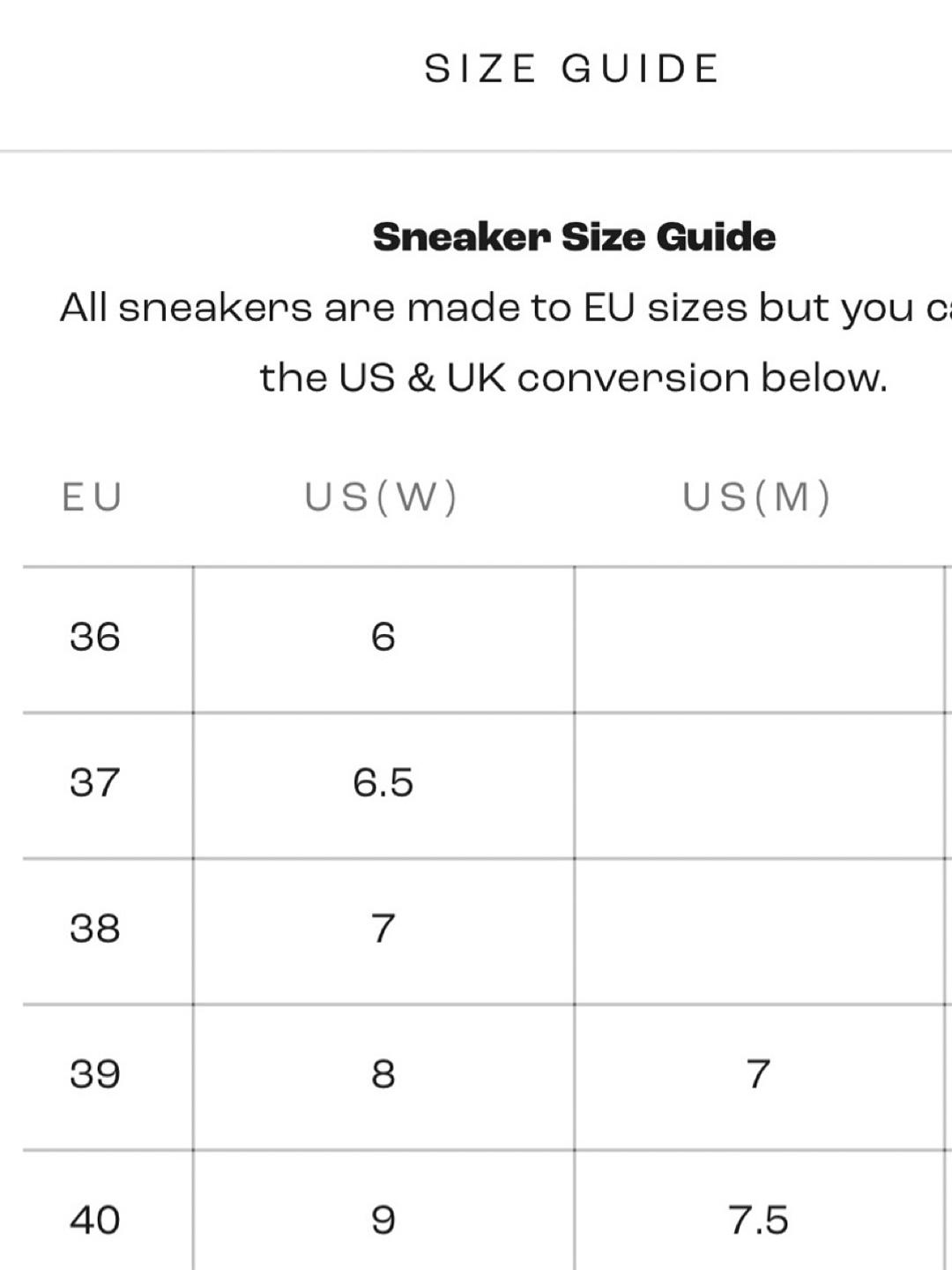This screenshot has width=952, height=1270.
Task: Select the women's size 7 in row 38
Action: click(383, 928)
